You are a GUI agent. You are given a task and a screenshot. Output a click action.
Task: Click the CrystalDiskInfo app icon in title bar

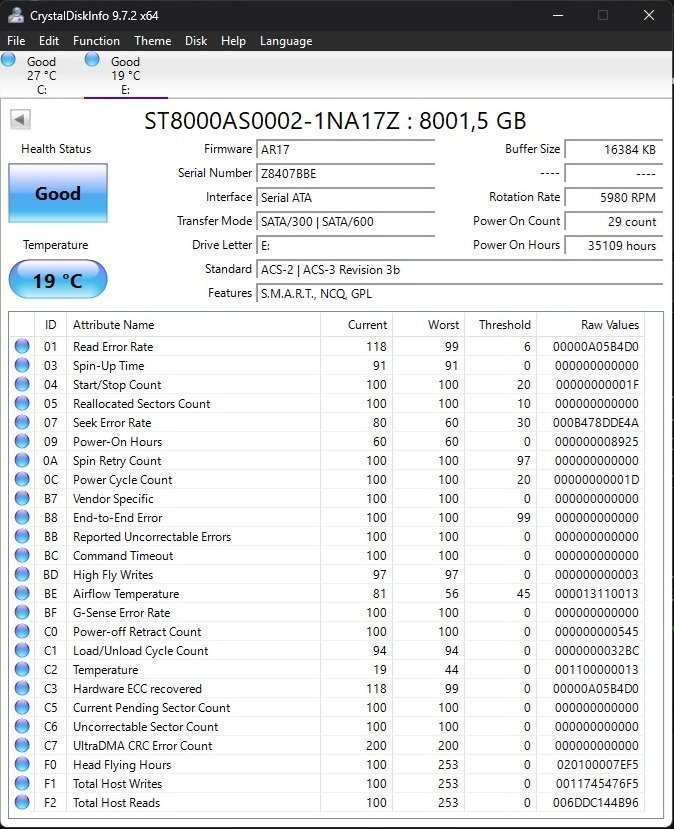point(16,15)
